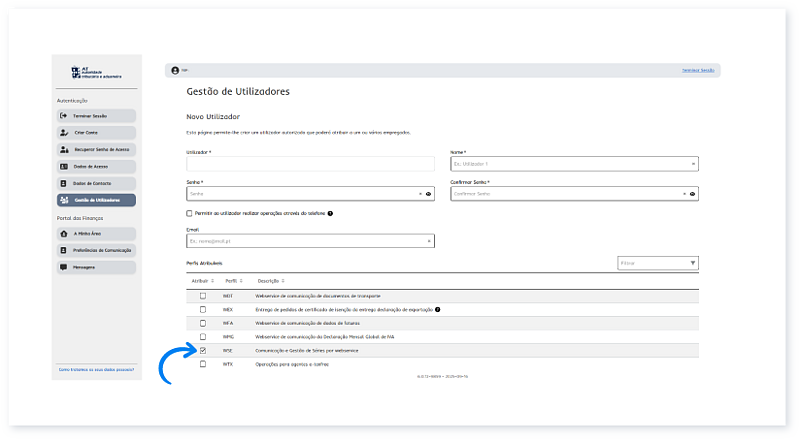Click the home icon for A Minha Área
The height and width of the screenshot is (440, 800).
tap(64, 233)
